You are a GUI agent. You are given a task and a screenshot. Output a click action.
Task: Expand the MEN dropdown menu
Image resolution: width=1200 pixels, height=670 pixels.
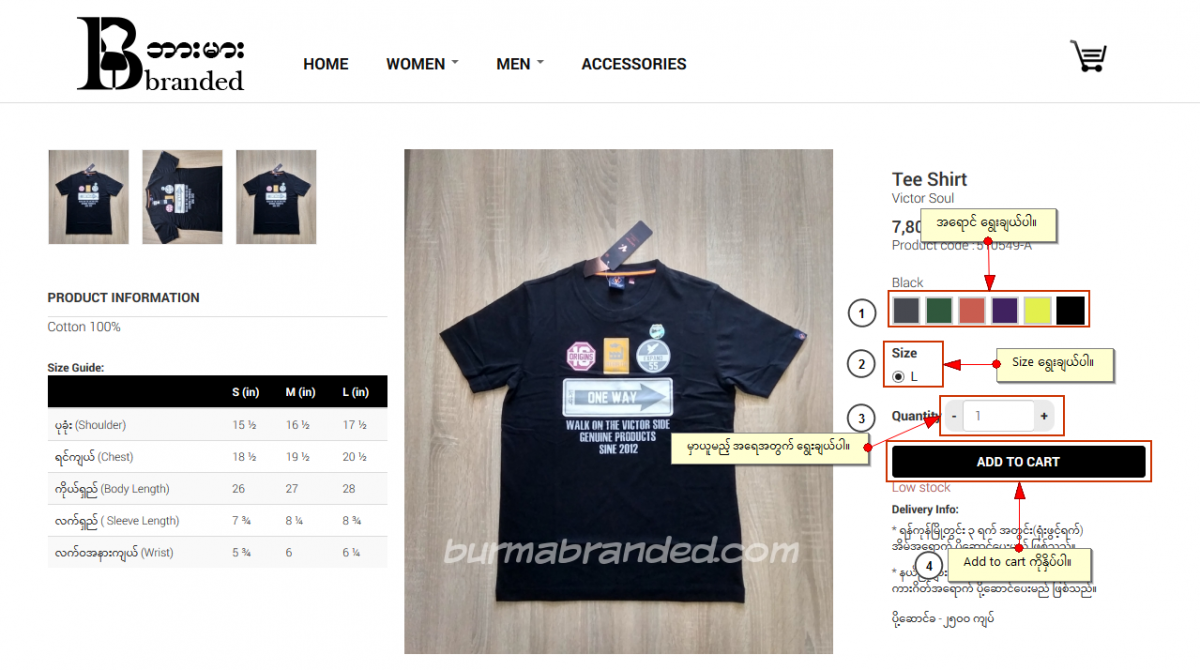click(520, 64)
